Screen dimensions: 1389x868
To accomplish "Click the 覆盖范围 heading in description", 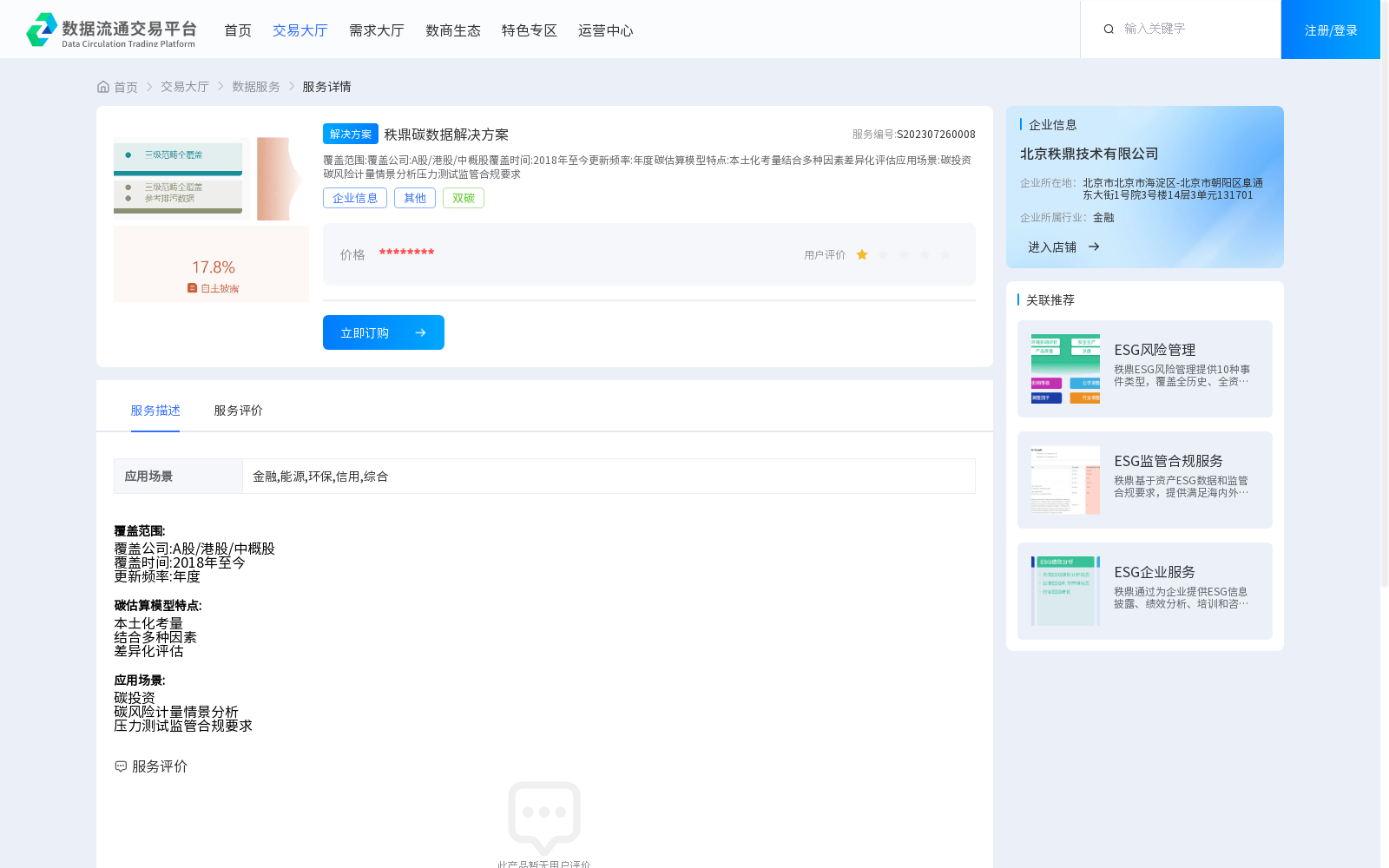I will coord(140,531).
